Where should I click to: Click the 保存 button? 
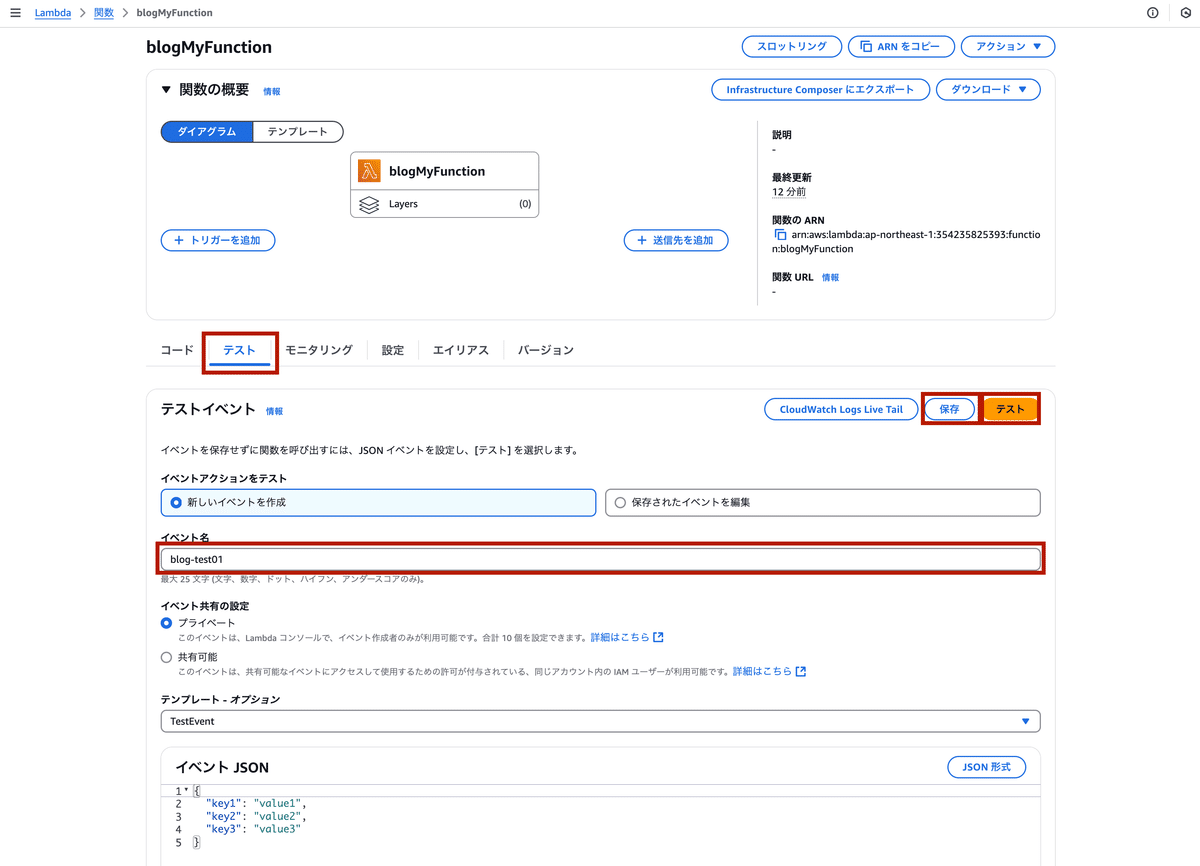point(949,409)
